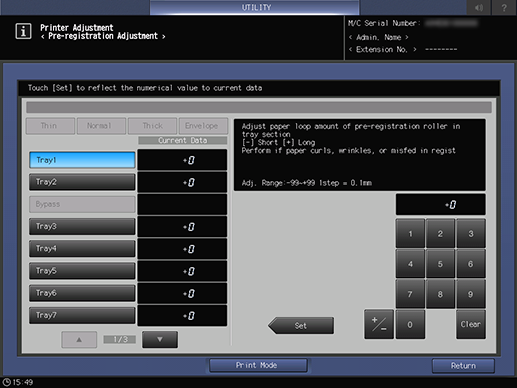
Task: Go to previous page with up arrow
Action: point(79,339)
